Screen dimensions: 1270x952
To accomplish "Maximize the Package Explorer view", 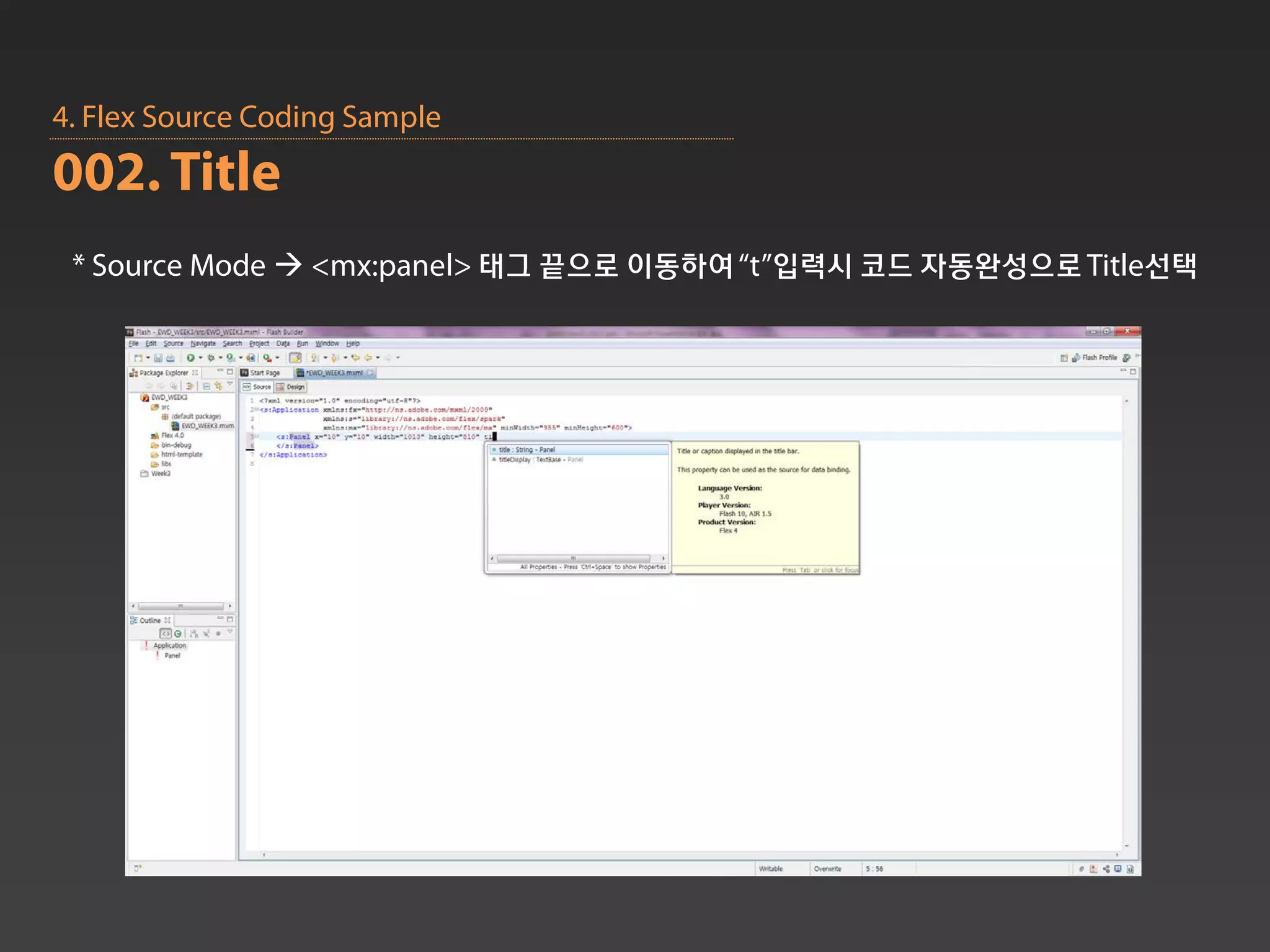I will click(x=230, y=371).
